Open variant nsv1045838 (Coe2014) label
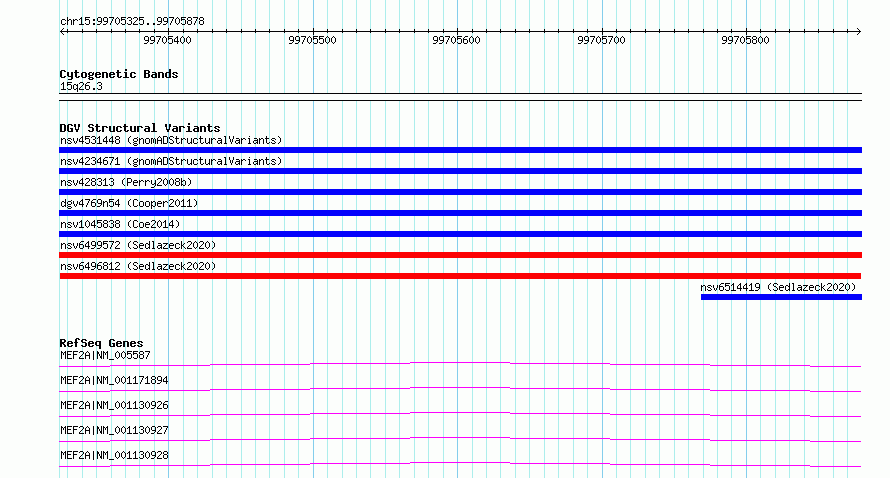Screen dimensions: 890x478 pyautogui.click(x=120, y=224)
